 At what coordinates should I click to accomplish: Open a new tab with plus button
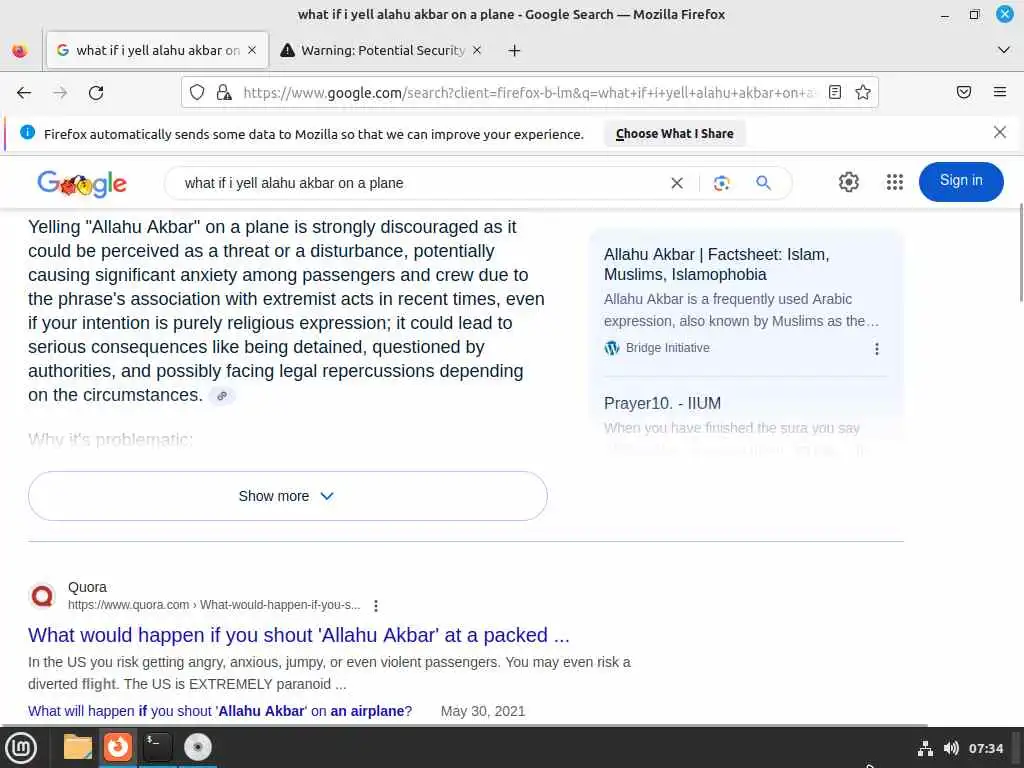(x=514, y=50)
